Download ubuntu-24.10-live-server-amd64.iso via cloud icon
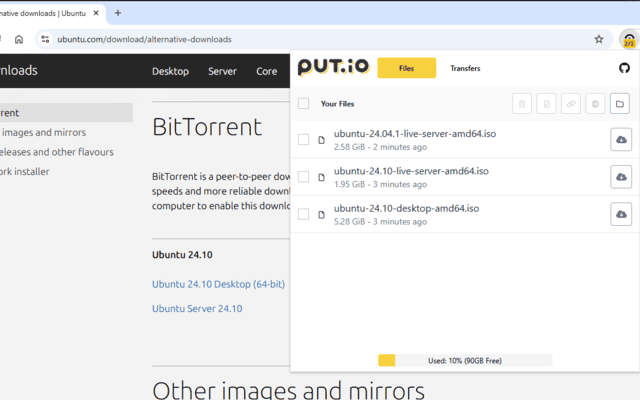640x400 pixels. coord(621,177)
